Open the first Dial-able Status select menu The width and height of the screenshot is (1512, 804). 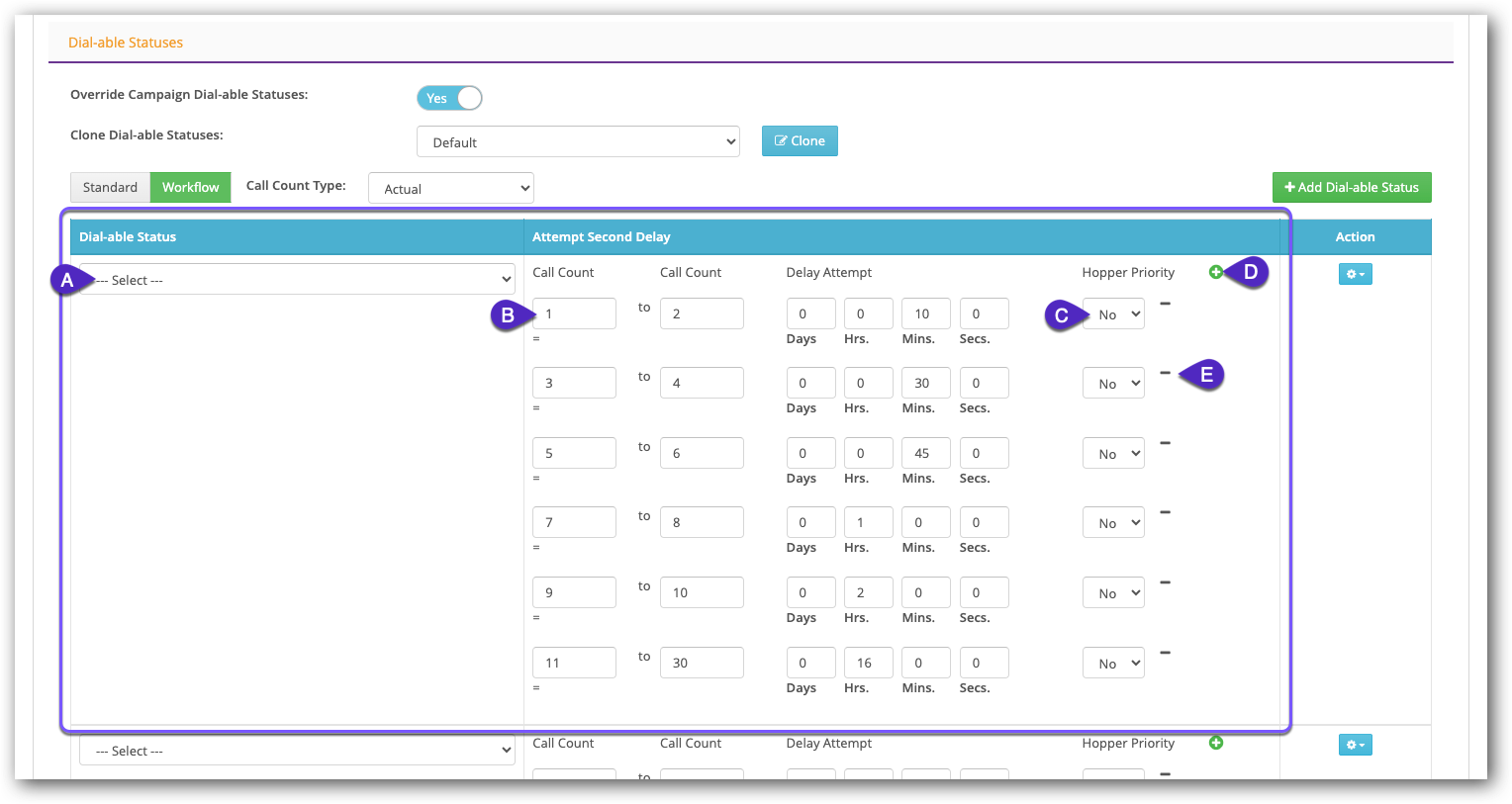[x=296, y=279]
